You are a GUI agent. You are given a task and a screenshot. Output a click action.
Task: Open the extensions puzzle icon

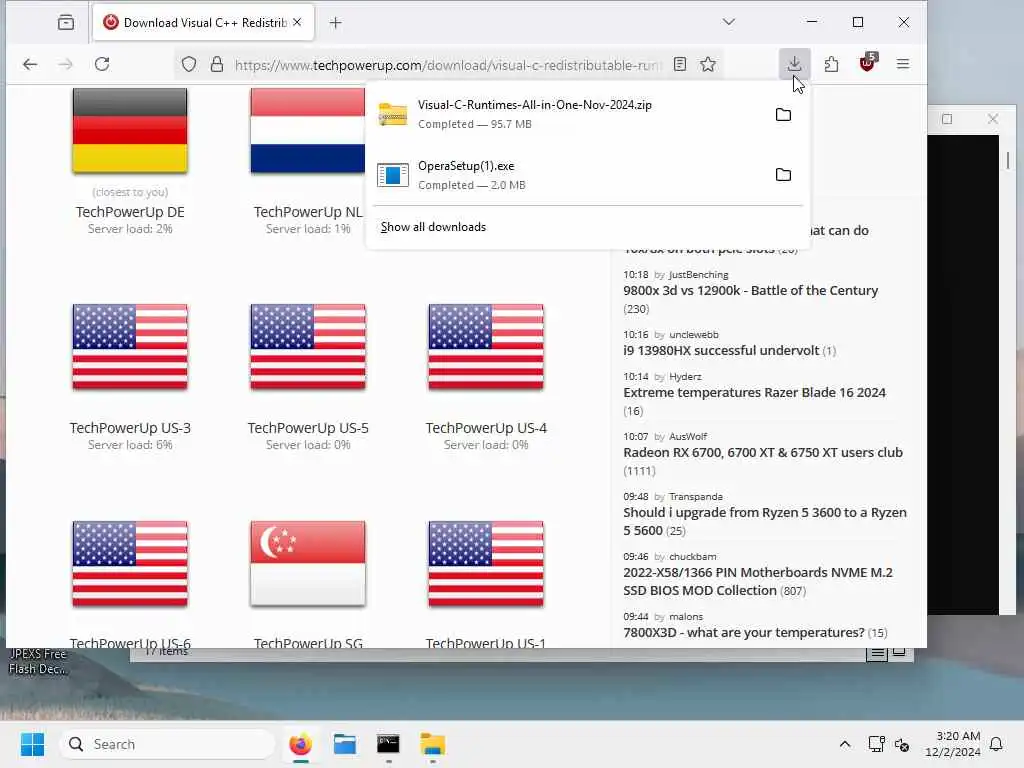831,64
